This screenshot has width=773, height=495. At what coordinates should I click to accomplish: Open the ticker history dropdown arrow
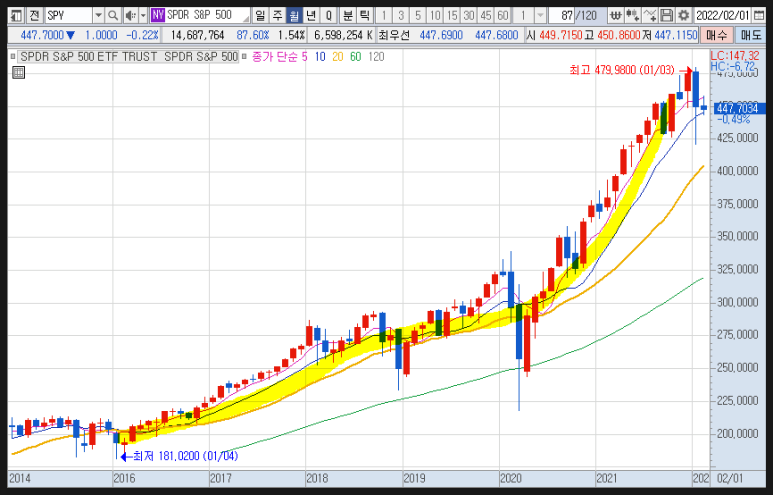[x=98, y=16]
